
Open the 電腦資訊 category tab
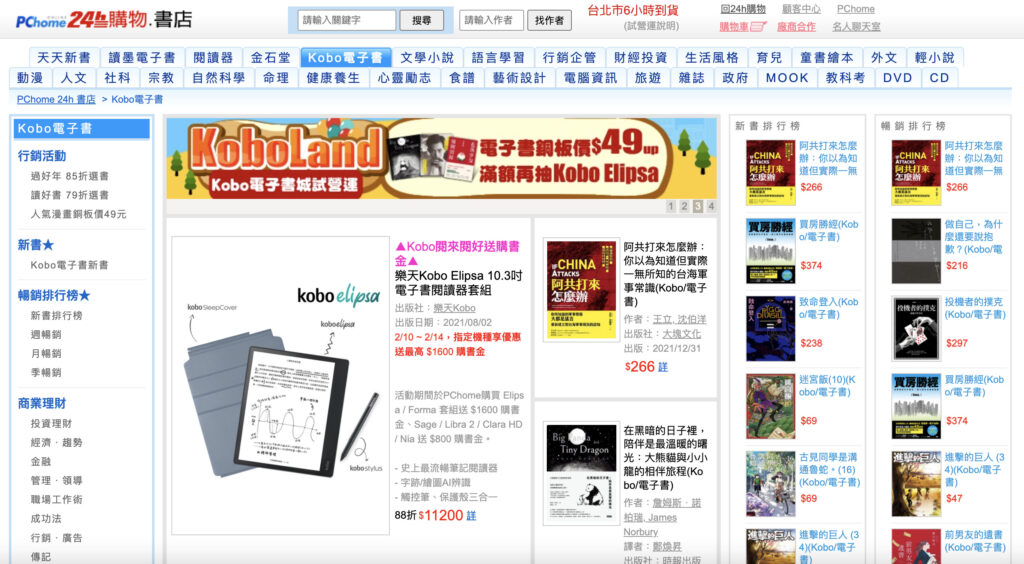coord(590,78)
